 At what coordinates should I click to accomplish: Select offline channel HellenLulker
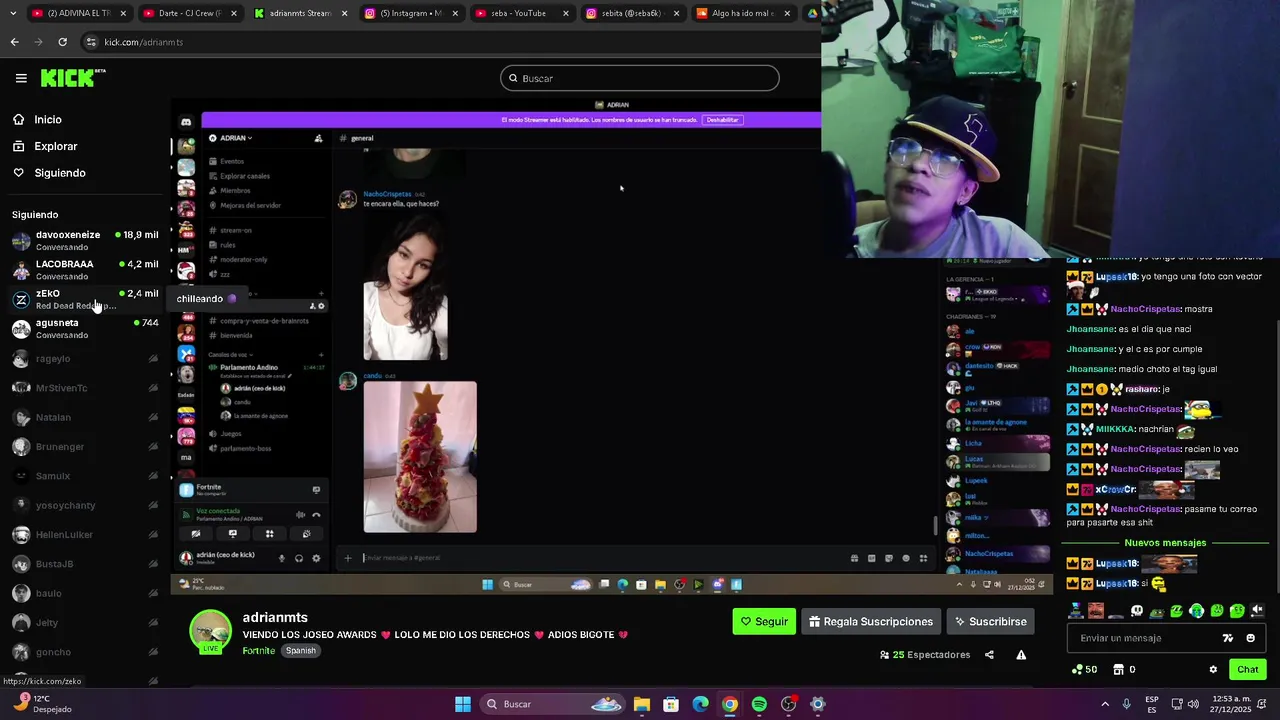(85, 534)
